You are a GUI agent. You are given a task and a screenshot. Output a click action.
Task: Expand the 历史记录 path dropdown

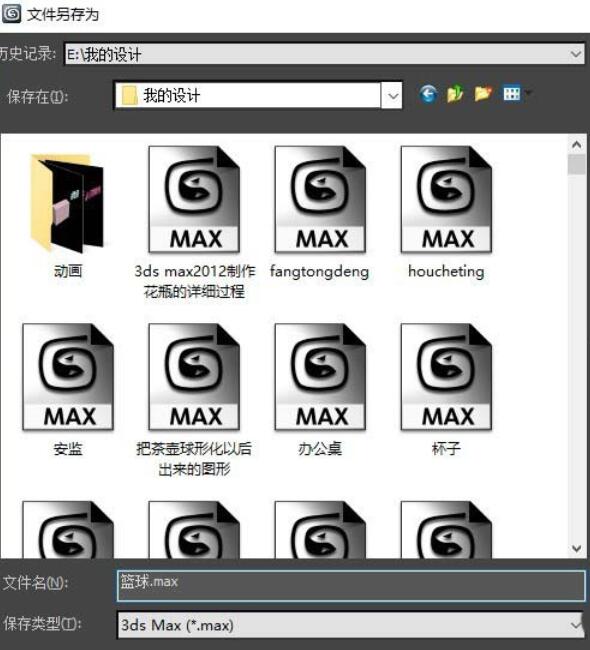point(575,54)
